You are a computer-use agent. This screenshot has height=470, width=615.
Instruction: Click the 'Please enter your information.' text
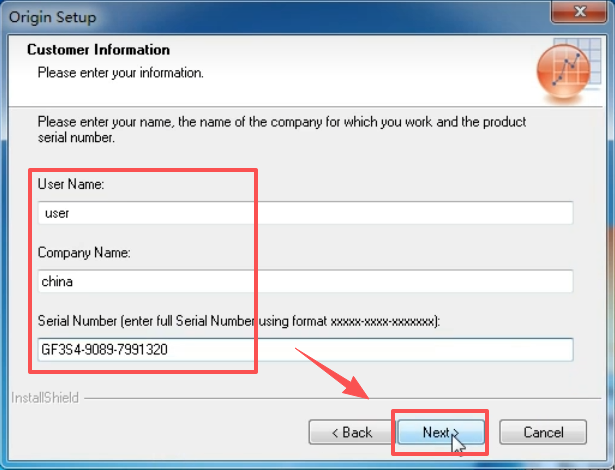(120, 73)
